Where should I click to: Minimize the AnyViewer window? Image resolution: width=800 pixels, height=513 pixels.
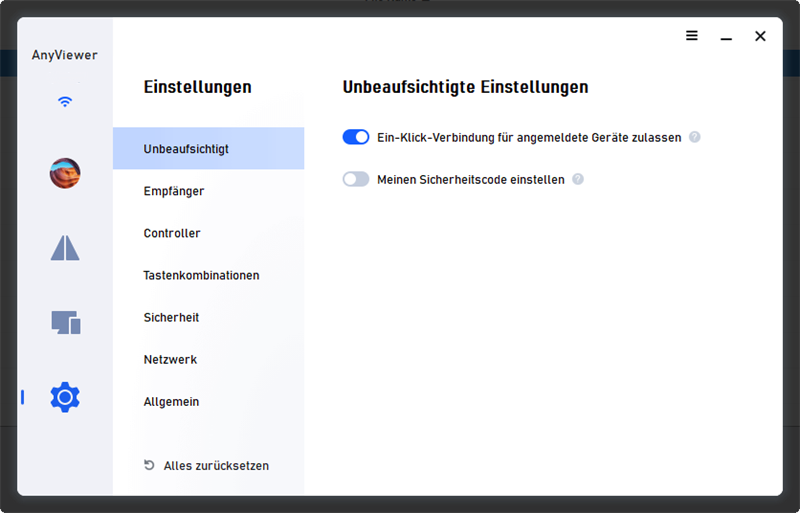coord(727,37)
